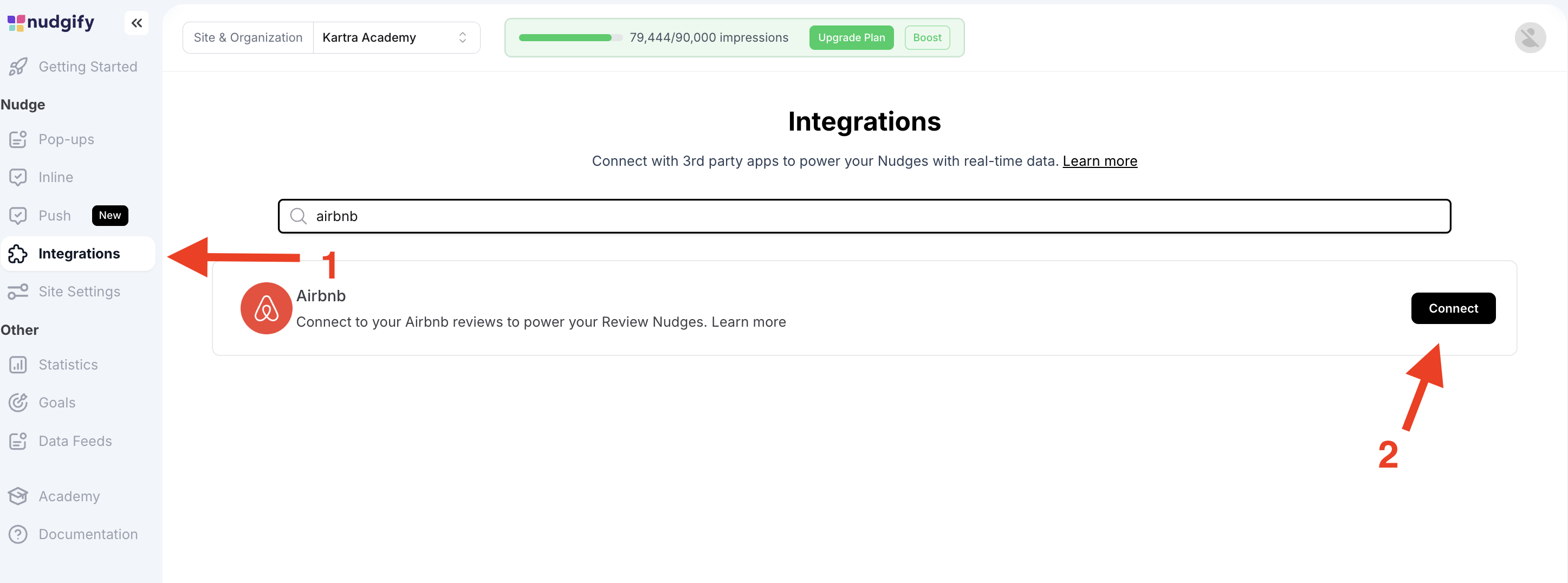Select Integrations in sidebar
The width and height of the screenshot is (1568, 583).
(x=79, y=254)
